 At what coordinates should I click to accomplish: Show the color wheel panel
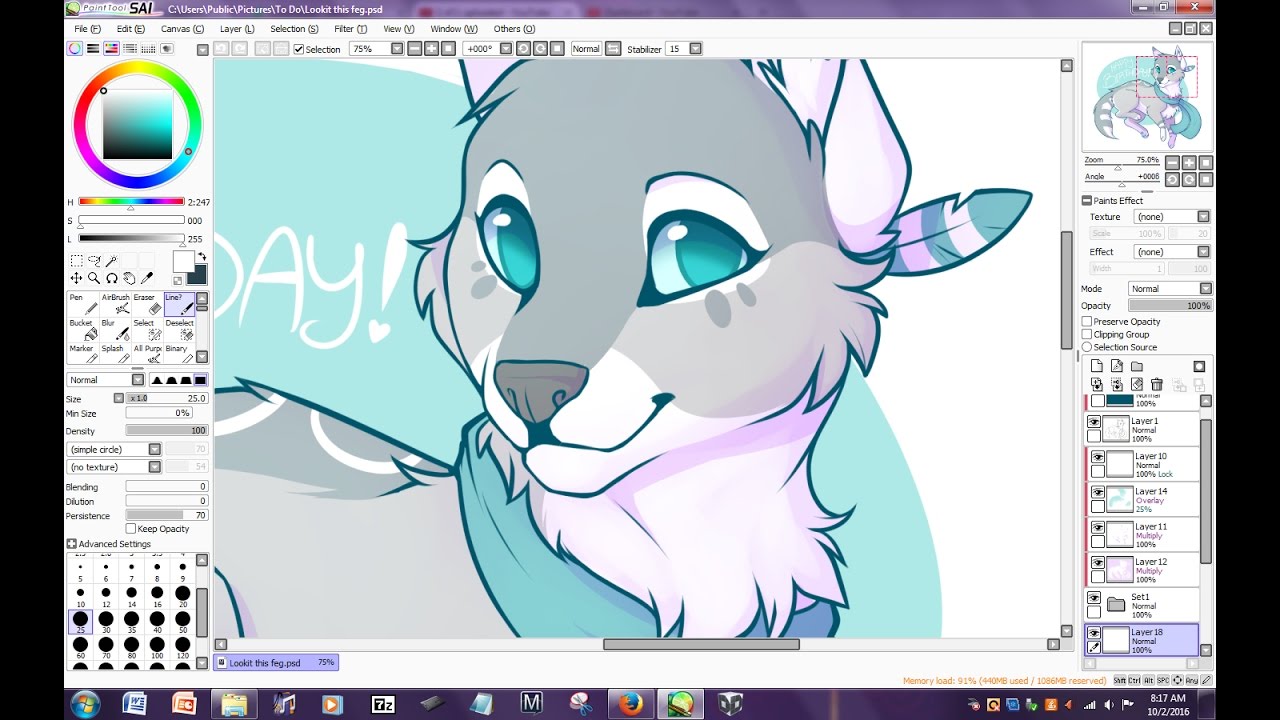click(75, 48)
